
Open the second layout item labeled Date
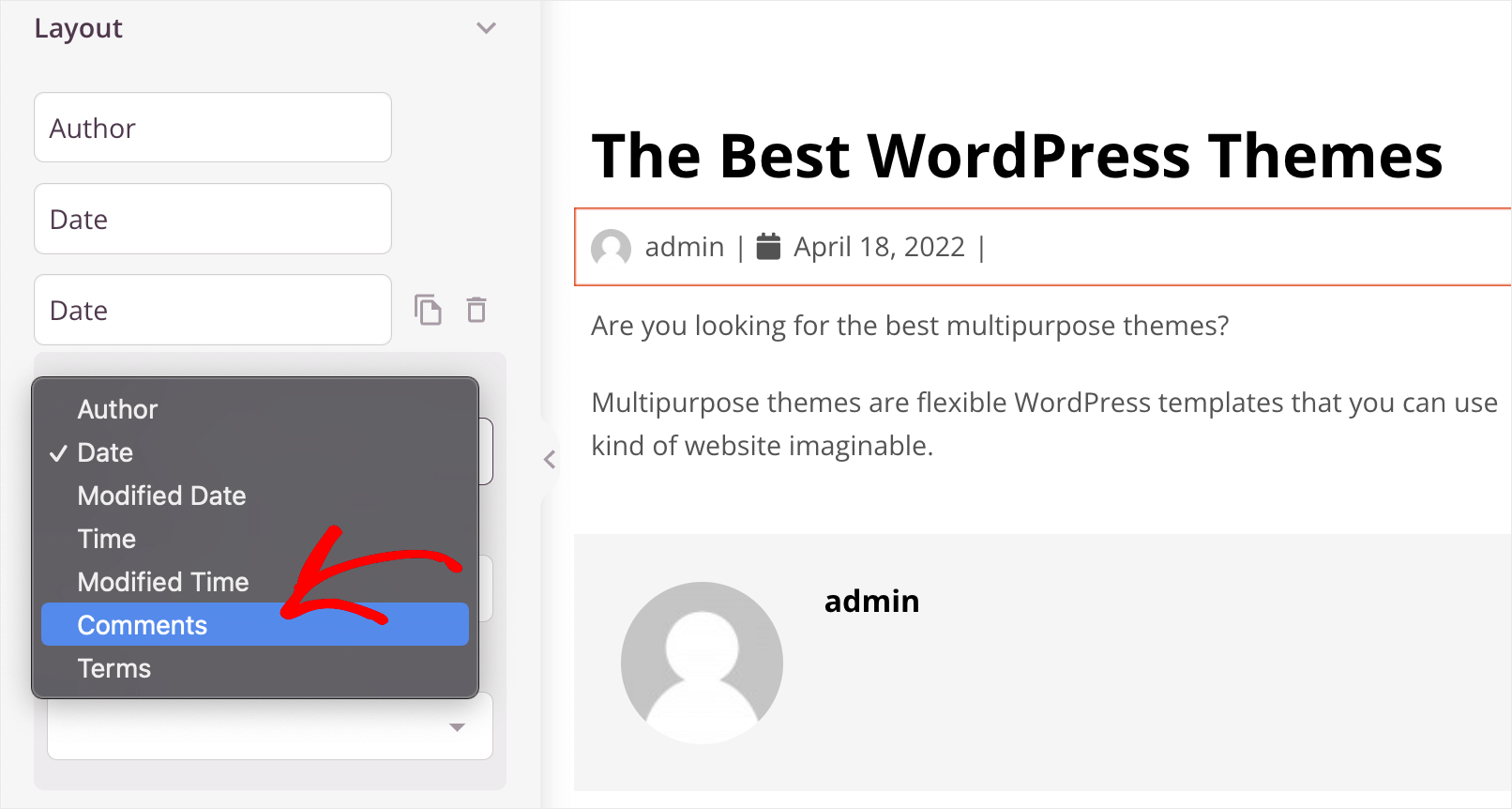point(213,219)
